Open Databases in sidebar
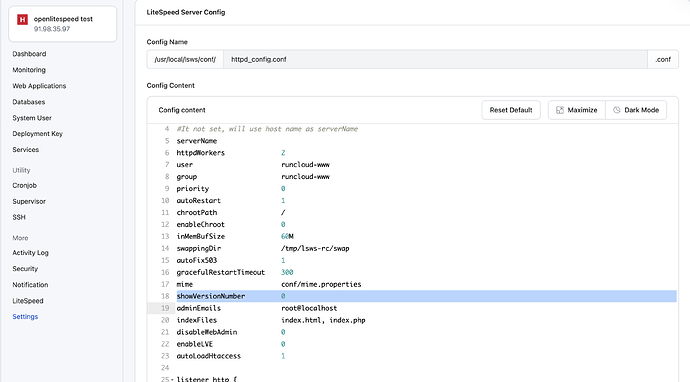This screenshot has height=382, width=690. (x=29, y=102)
